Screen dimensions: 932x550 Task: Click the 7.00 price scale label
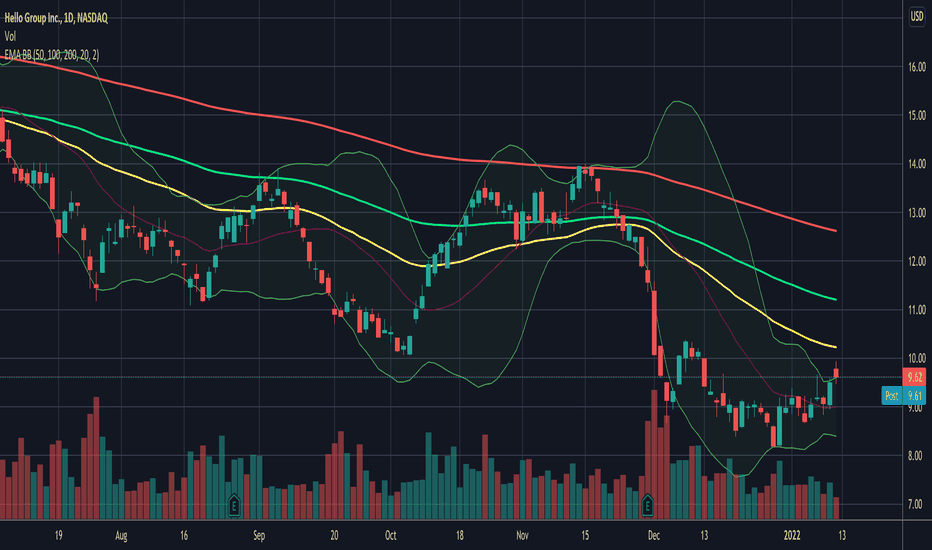click(916, 504)
